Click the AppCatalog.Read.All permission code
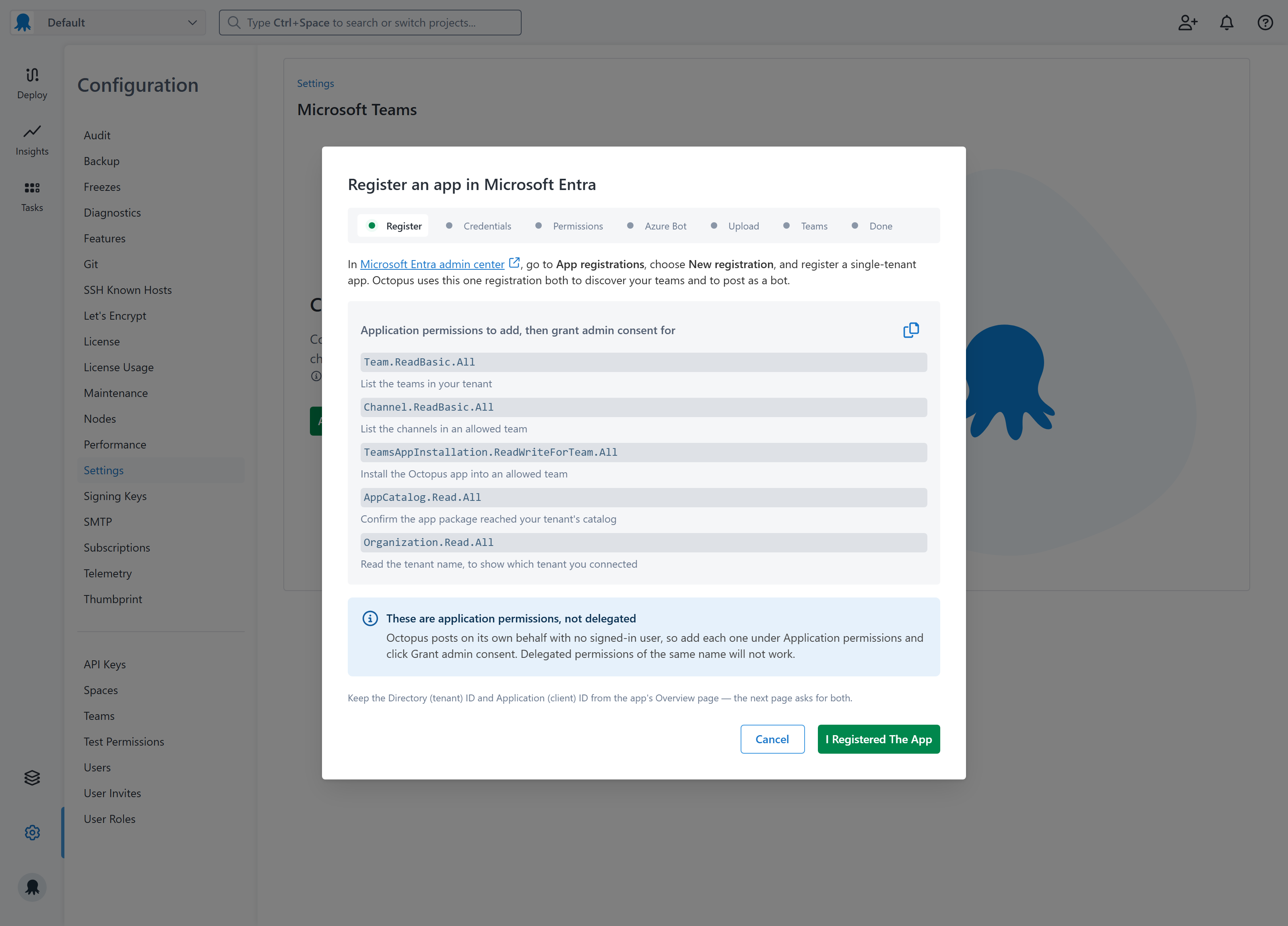The height and width of the screenshot is (926, 1288). click(644, 498)
